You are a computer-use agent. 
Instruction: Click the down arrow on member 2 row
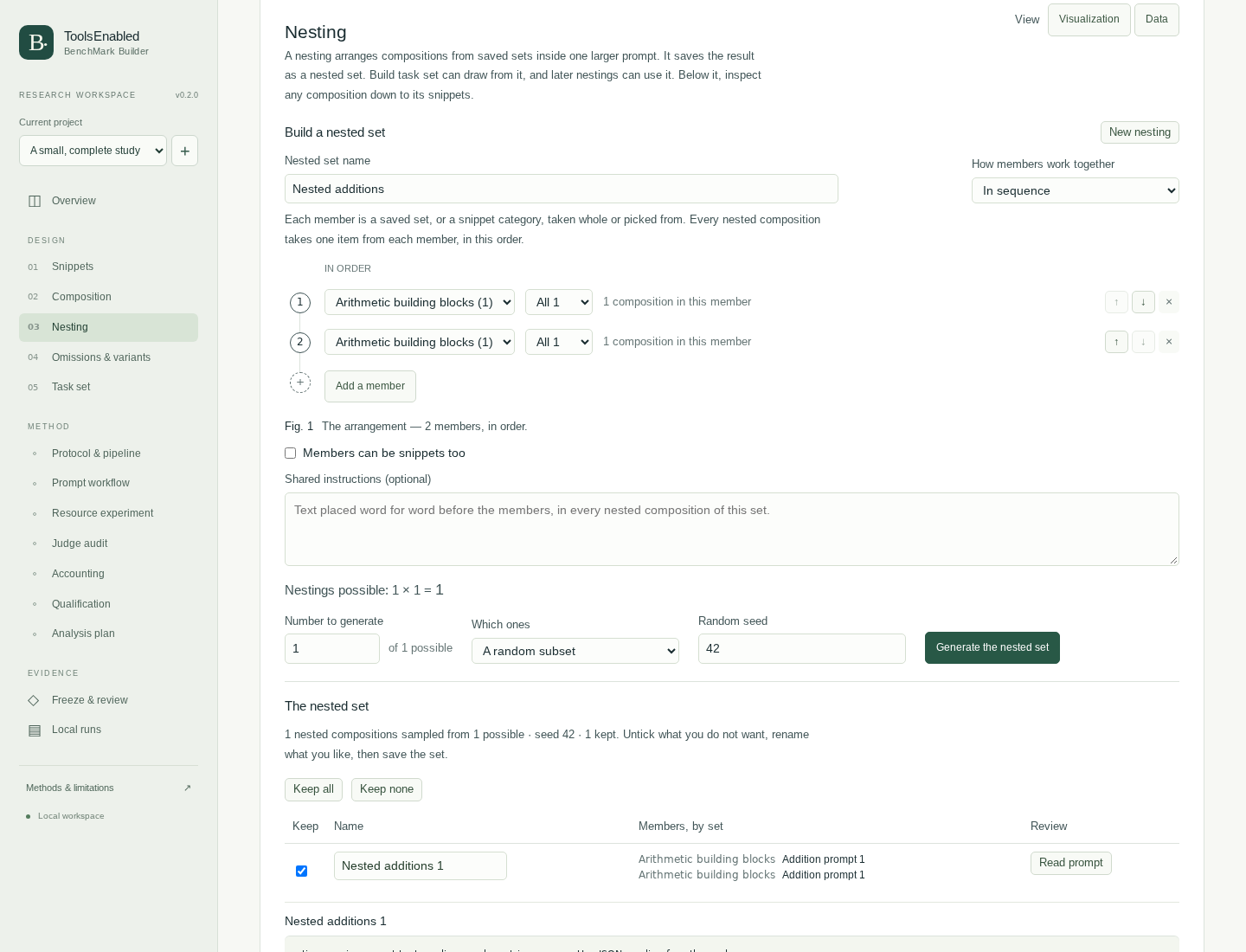[x=1143, y=342]
